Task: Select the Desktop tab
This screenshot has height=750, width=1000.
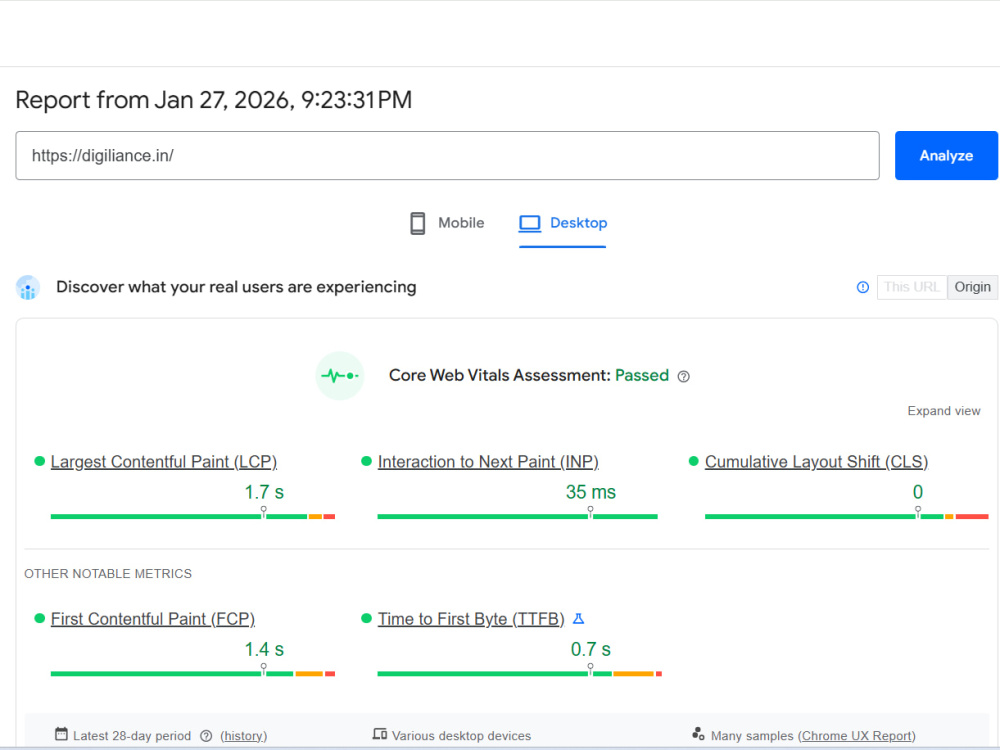Action: pos(562,223)
